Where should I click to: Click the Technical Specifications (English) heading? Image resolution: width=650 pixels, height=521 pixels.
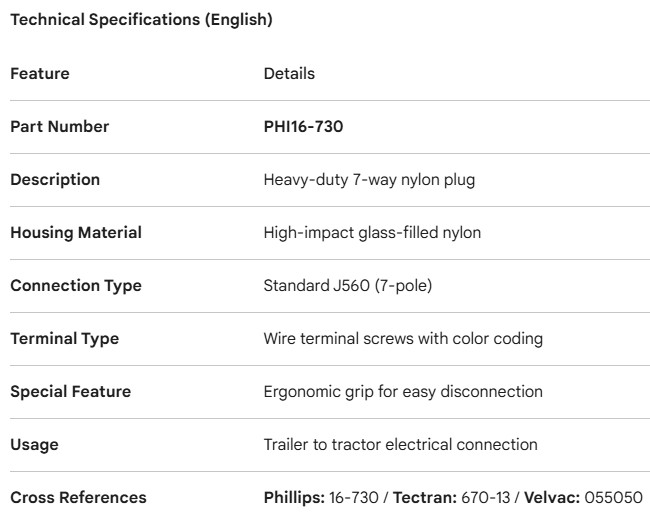pos(140,20)
